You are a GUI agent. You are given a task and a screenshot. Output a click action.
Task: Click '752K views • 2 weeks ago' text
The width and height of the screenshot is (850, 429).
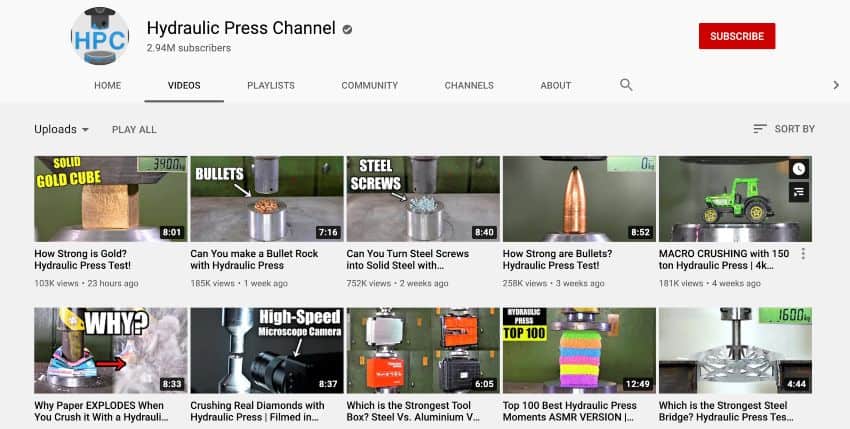[x=397, y=283]
